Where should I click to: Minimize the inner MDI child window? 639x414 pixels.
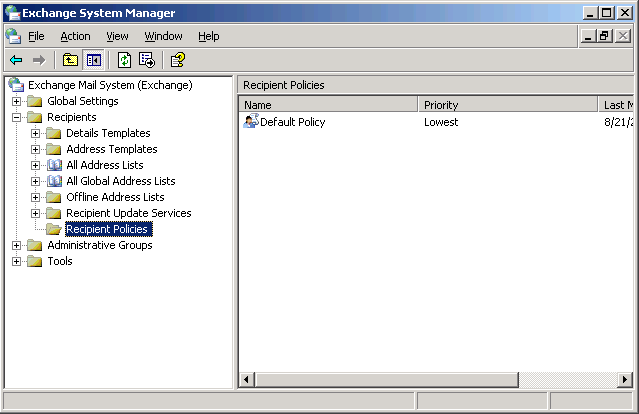(588, 36)
